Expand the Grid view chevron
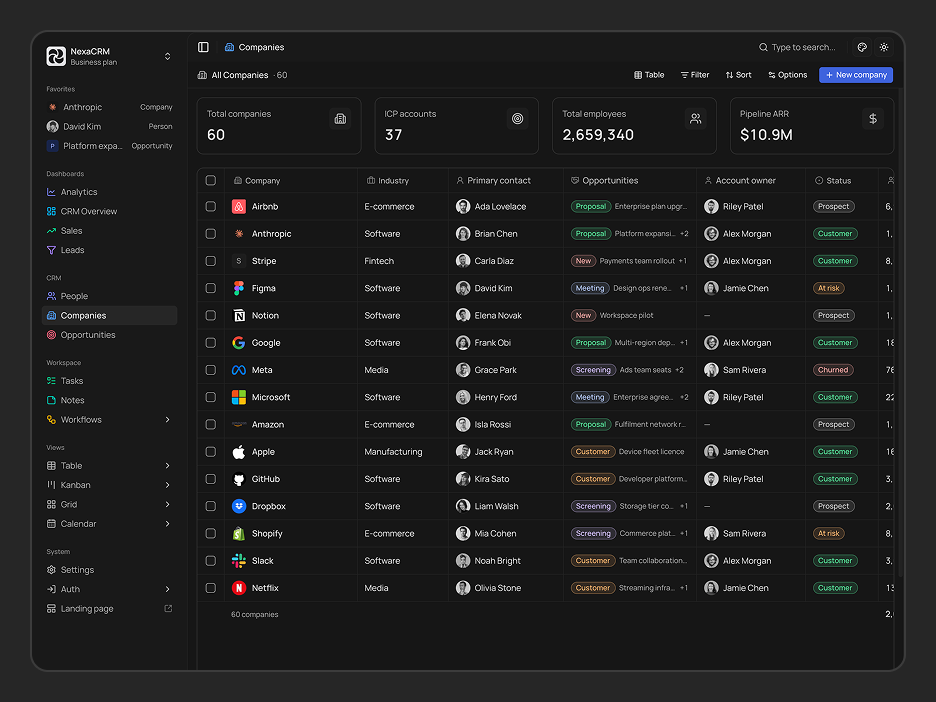The image size is (936, 702). tap(168, 504)
